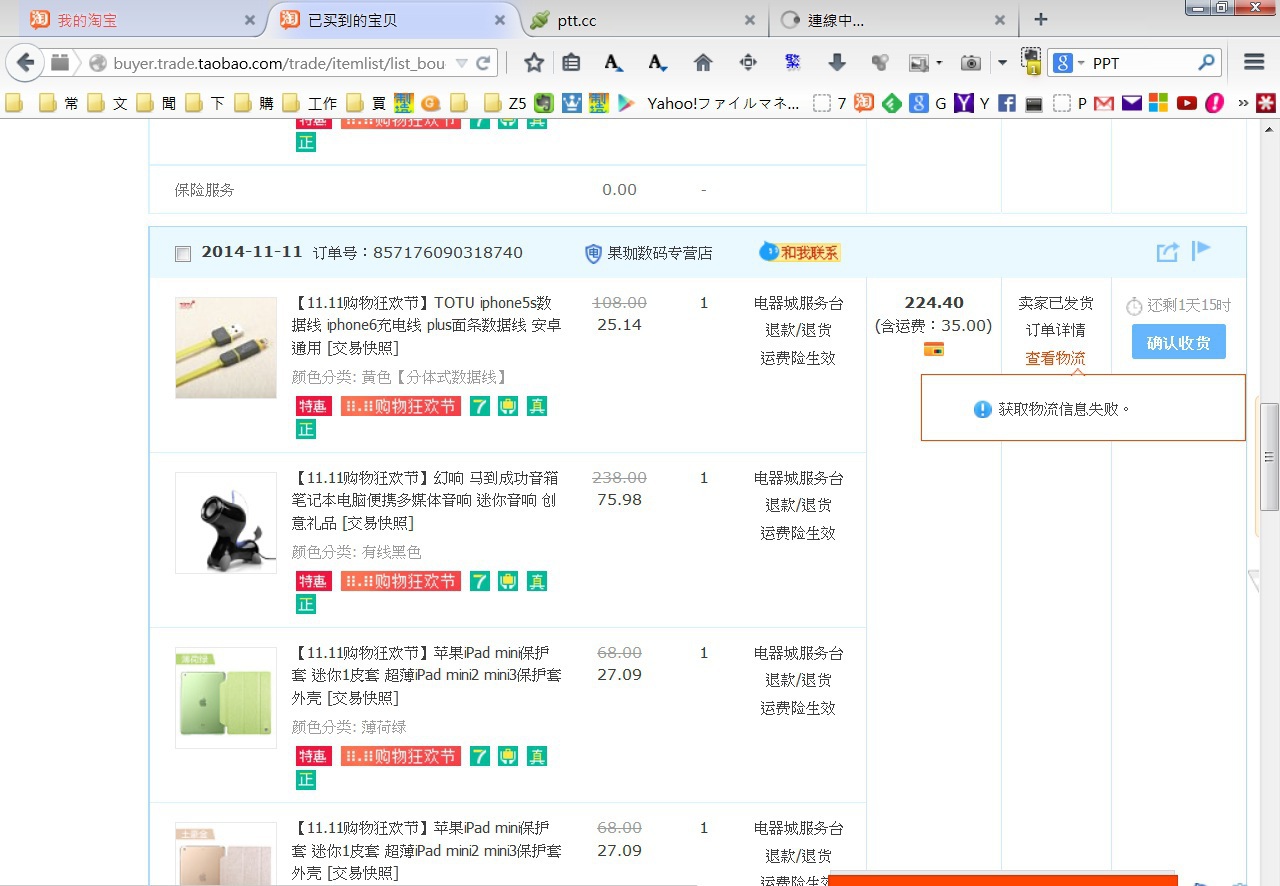The height and width of the screenshot is (886, 1280).
Task: Switch to the 連線中 loading tab
Action: (893, 20)
